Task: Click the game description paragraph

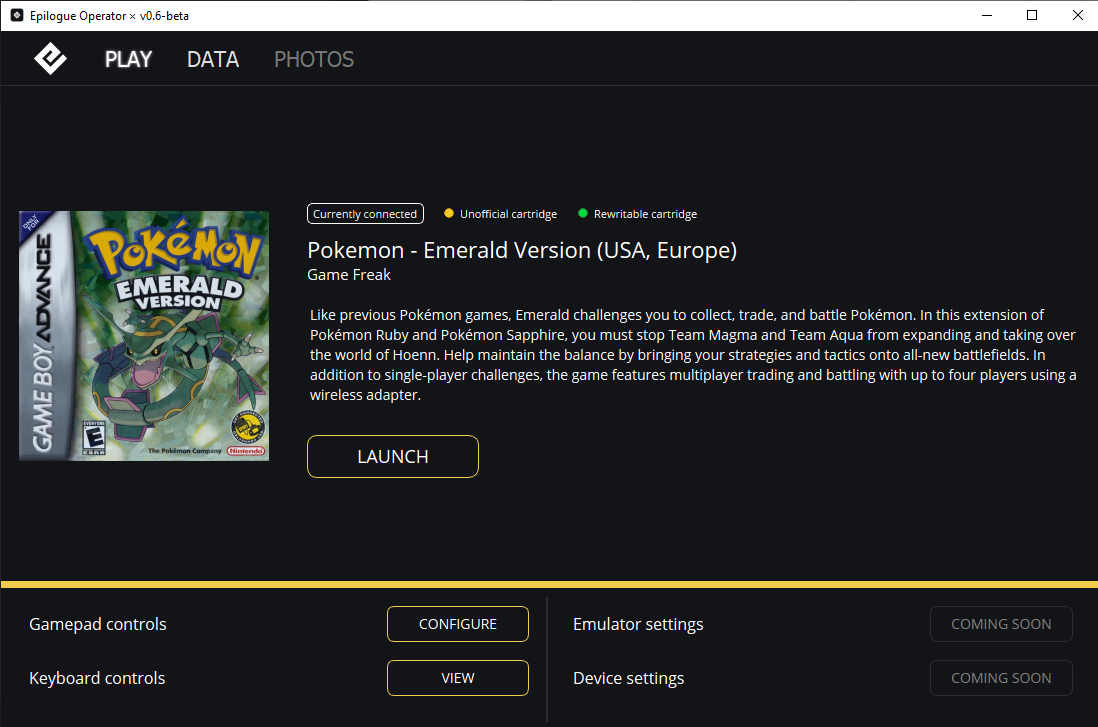Action: pyautogui.click(x=693, y=355)
